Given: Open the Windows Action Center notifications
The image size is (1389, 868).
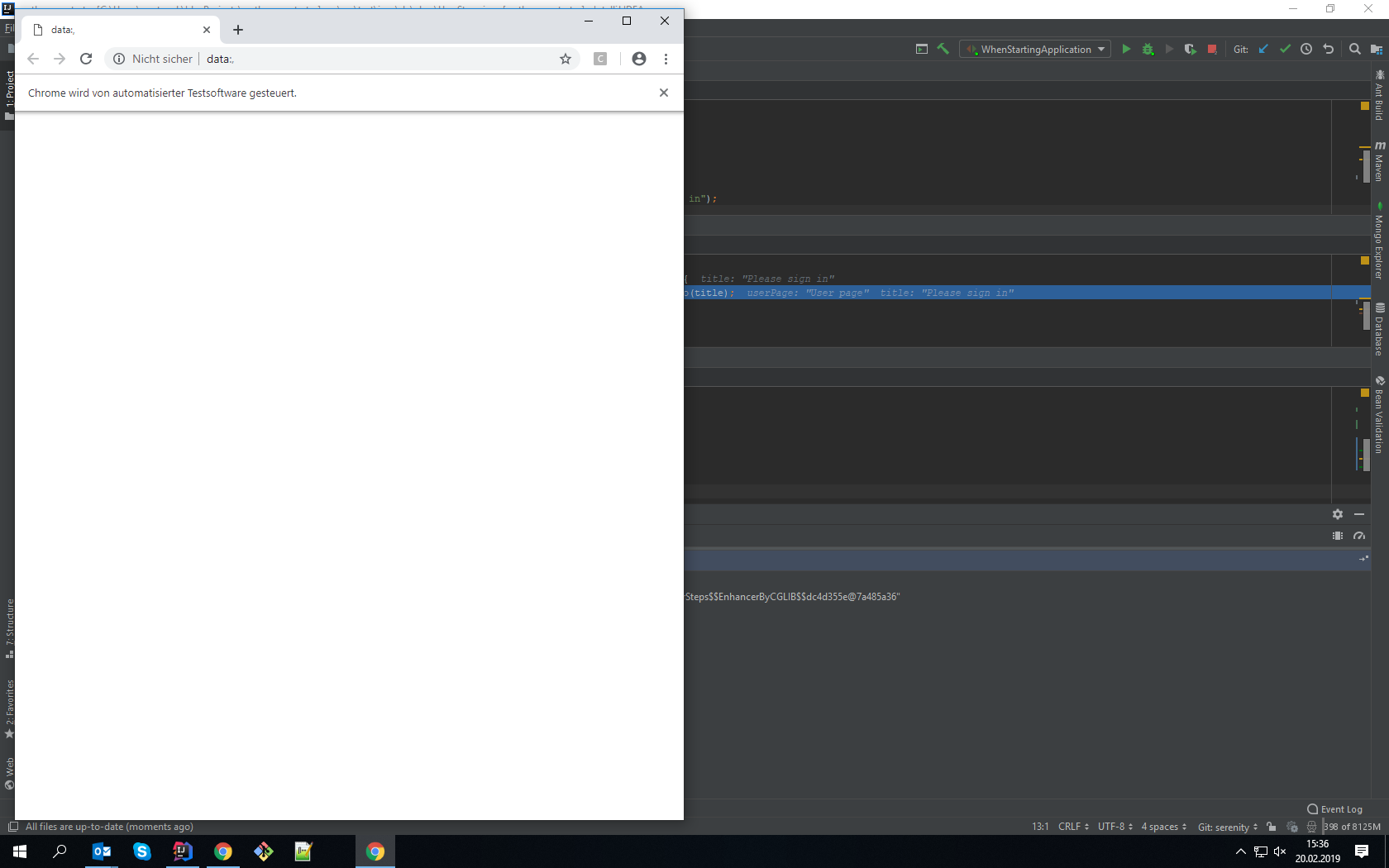Looking at the screenshot, I should point(1362,851).
